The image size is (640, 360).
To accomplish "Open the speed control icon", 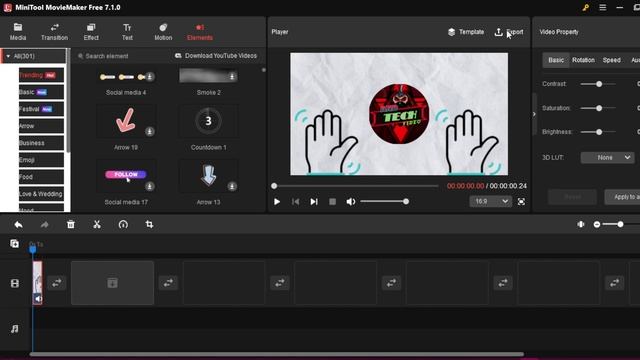I will tap(123, 224).
